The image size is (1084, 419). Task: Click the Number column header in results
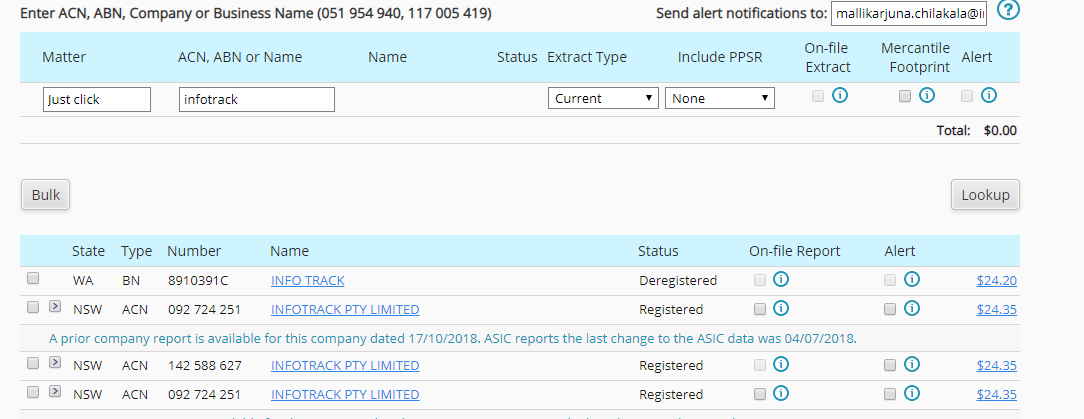point(194,251)
